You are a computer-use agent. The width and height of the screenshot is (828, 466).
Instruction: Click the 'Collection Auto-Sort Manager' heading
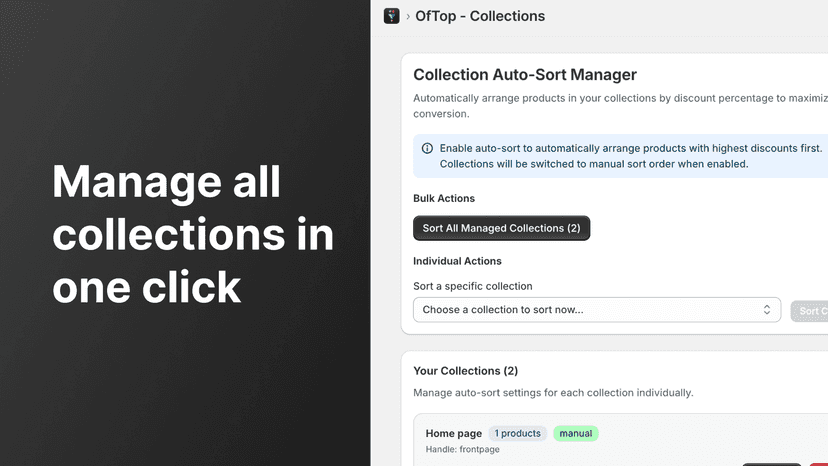(525, 74)
